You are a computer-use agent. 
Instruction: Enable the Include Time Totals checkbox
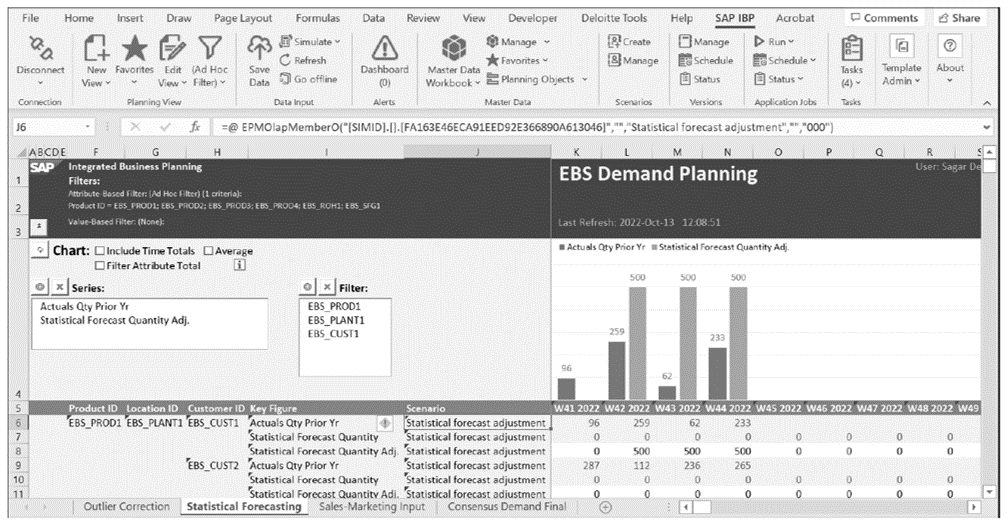100,251
